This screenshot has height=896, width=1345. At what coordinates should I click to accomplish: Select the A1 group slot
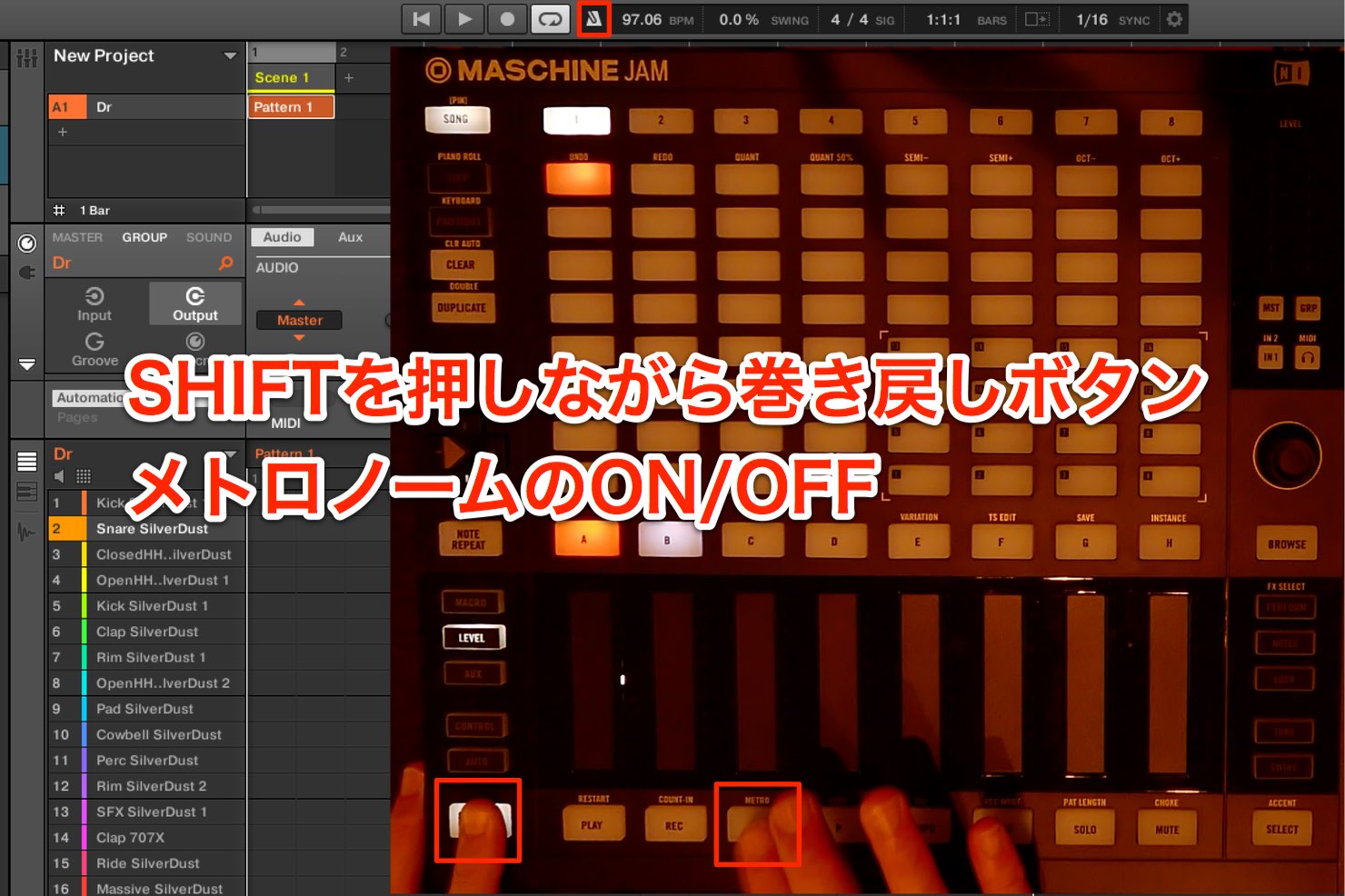[x=67, y=107]
